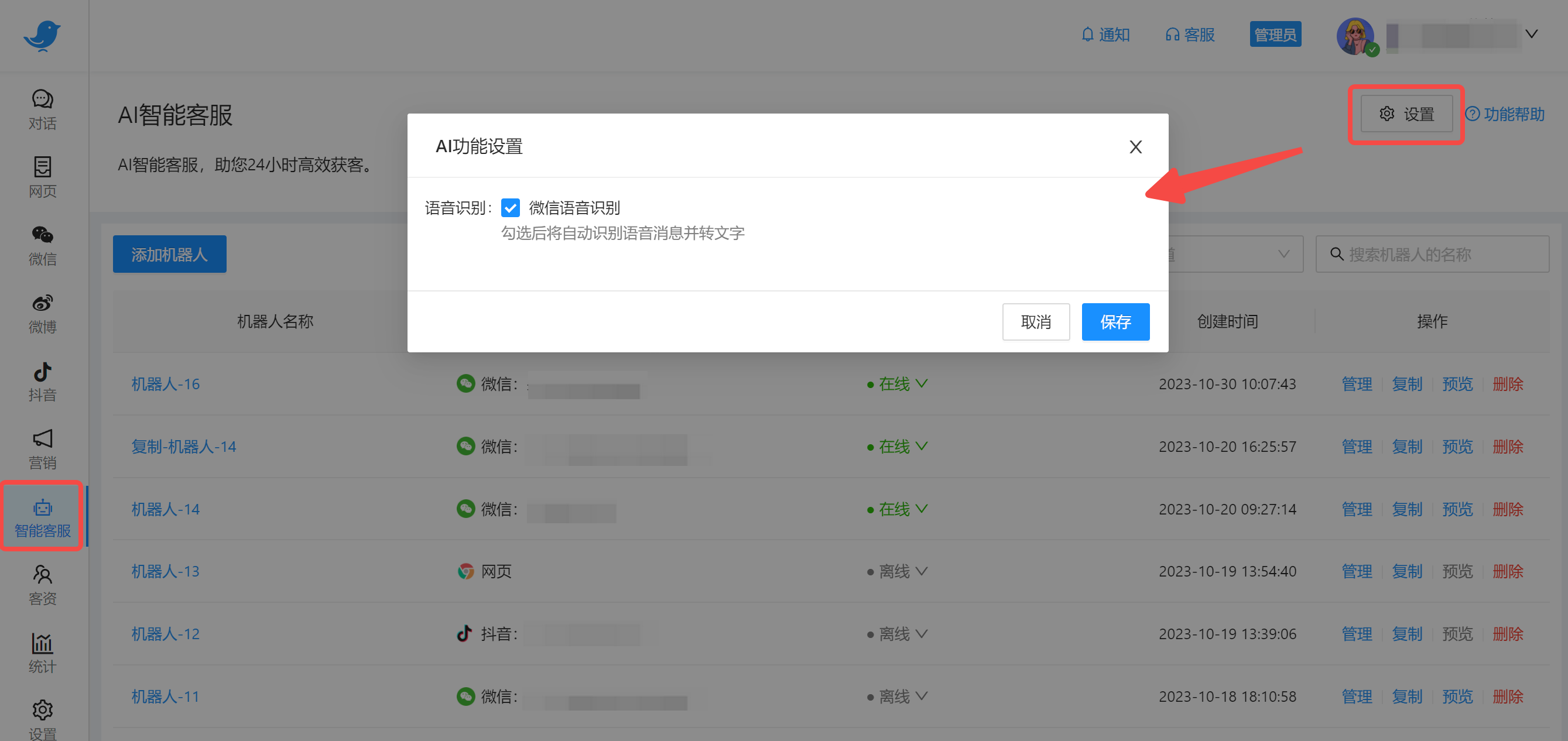Uncheck 微信语音识别 voice recognition
Viewport: 1568px width, 741px height.
click(x=511, y=207)
